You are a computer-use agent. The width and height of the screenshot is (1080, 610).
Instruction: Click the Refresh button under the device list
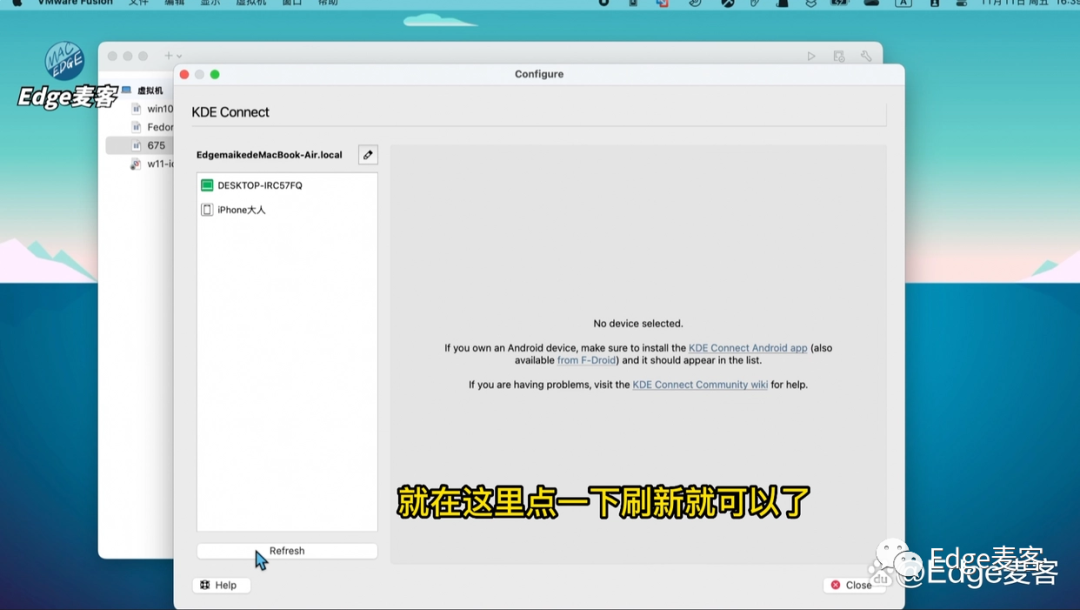click(287, 551)
